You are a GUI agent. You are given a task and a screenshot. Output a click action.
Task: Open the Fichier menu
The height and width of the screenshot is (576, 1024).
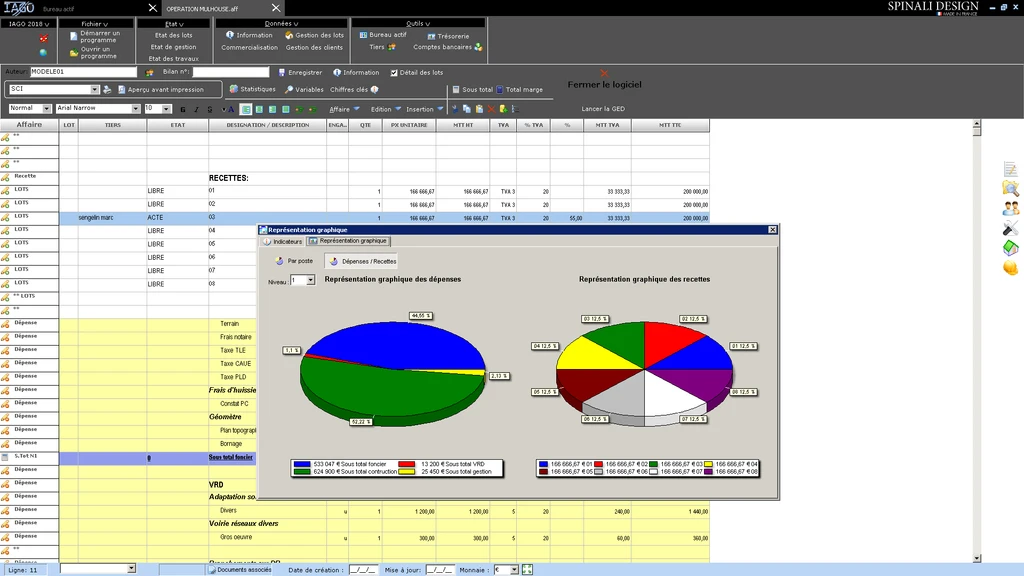[96, 23]
